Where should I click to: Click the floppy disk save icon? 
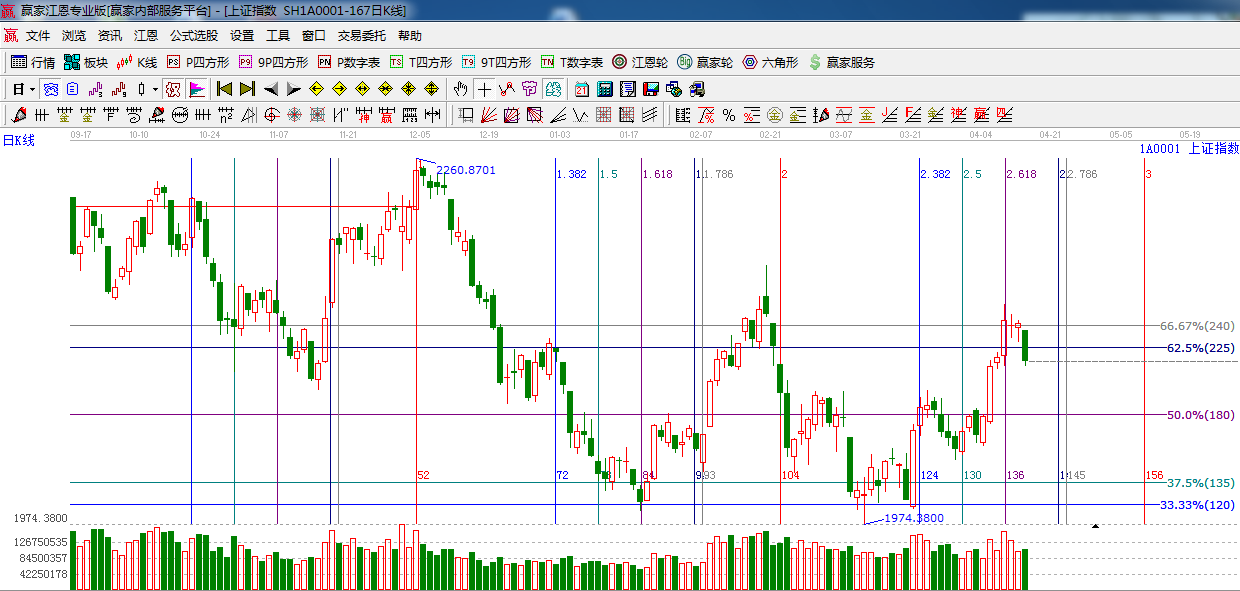pyautogui.click(x=651, y=89)
